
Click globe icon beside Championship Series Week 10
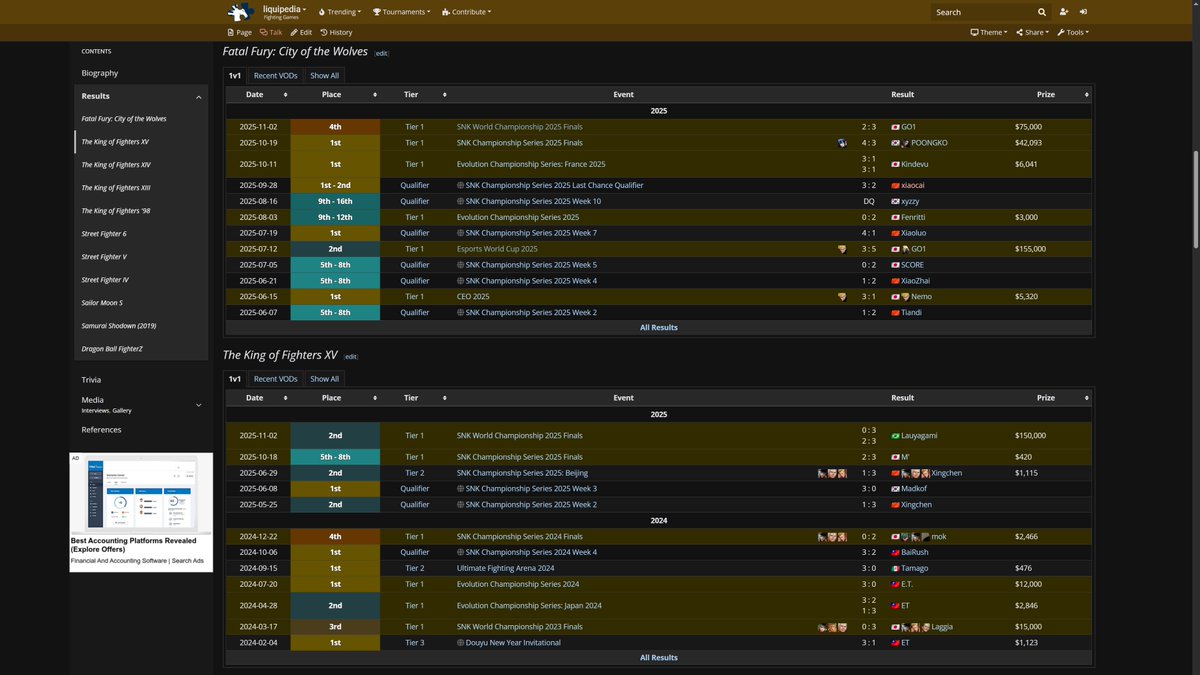461,201
